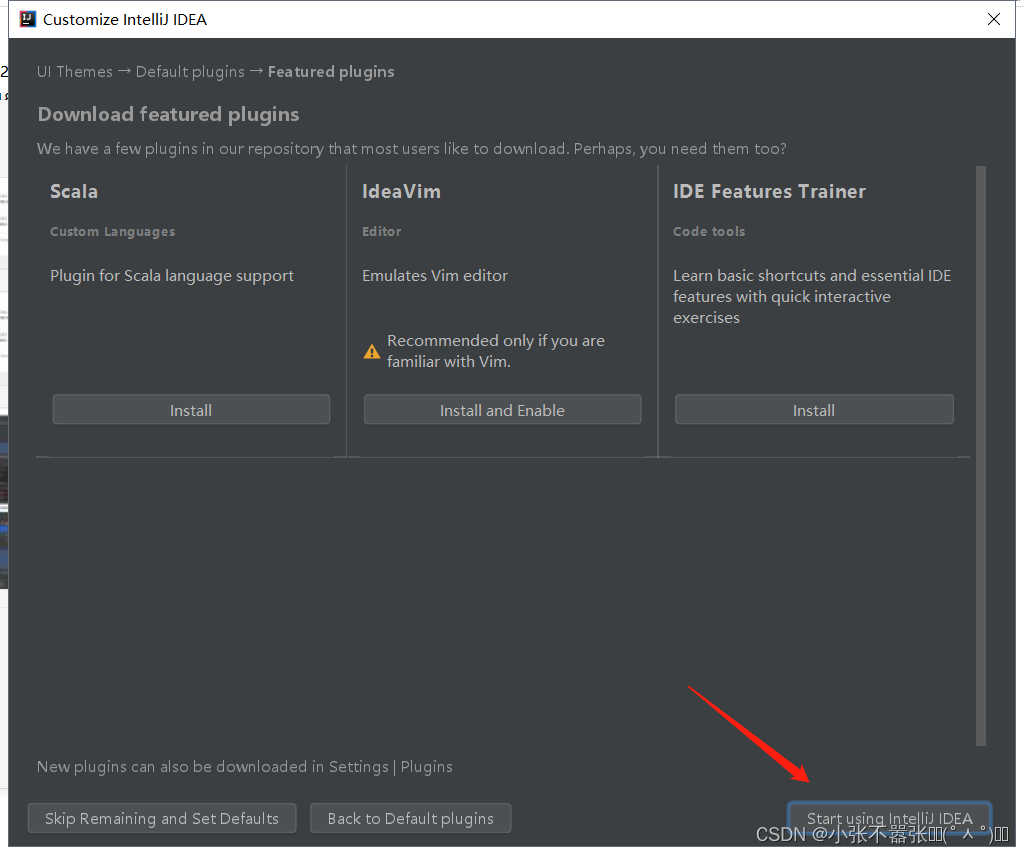1024x855 pixels.
Task: Click the Editor category label under IdeaVim
Action: coord(381,231)
